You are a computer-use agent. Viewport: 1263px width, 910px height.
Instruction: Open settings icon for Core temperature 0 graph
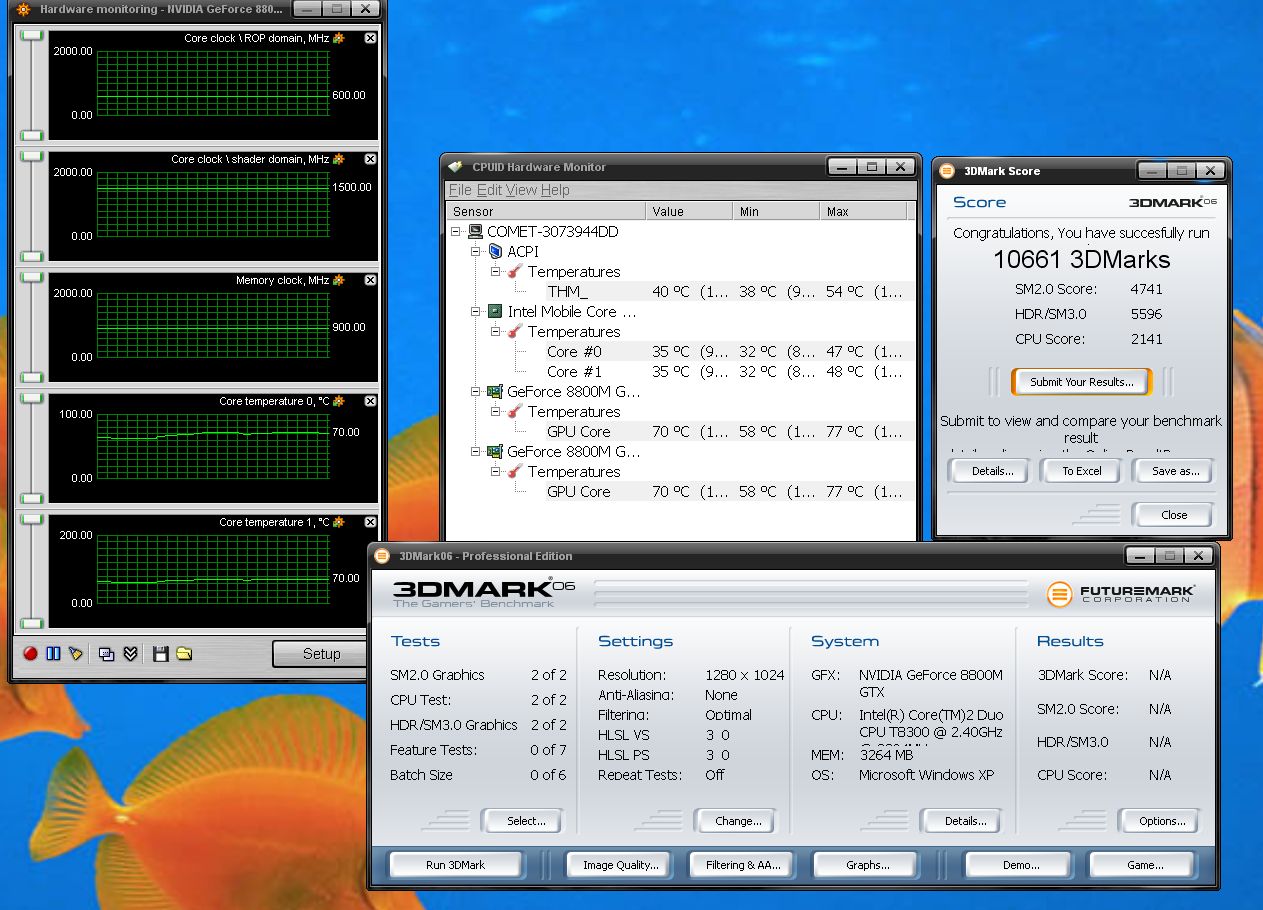(x=339, y=401)
